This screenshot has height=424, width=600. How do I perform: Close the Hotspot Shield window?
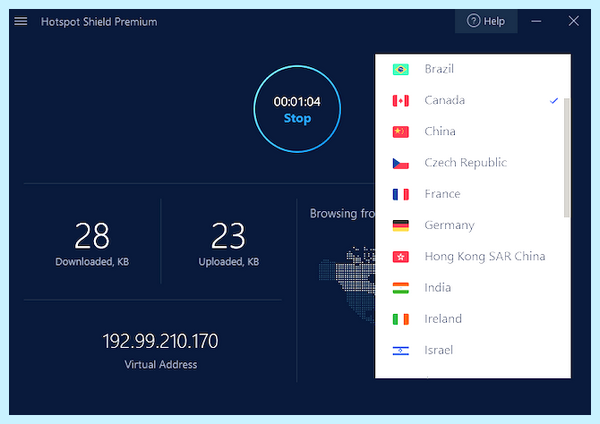pyautogui.click(x=573, y=21)
